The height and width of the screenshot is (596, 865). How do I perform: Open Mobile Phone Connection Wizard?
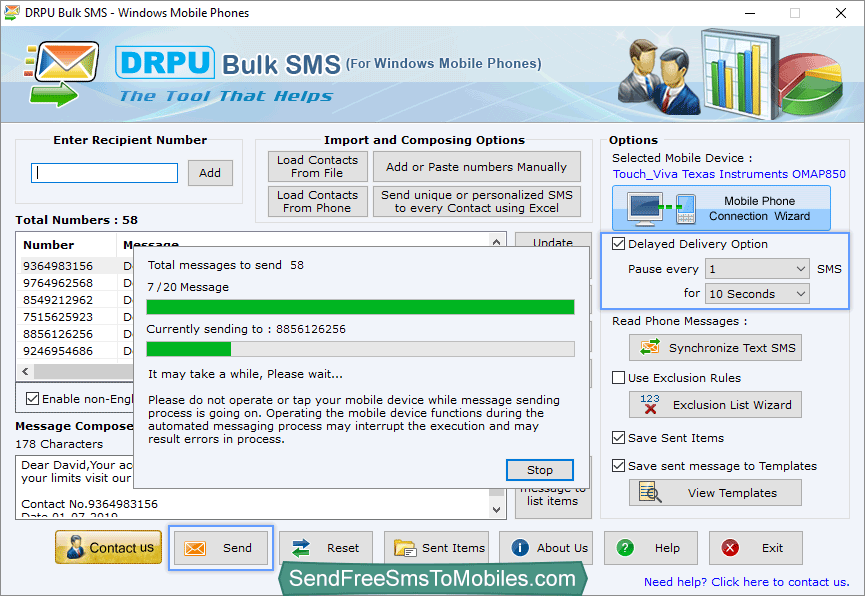pyautogui.click(x=721, y=208)
